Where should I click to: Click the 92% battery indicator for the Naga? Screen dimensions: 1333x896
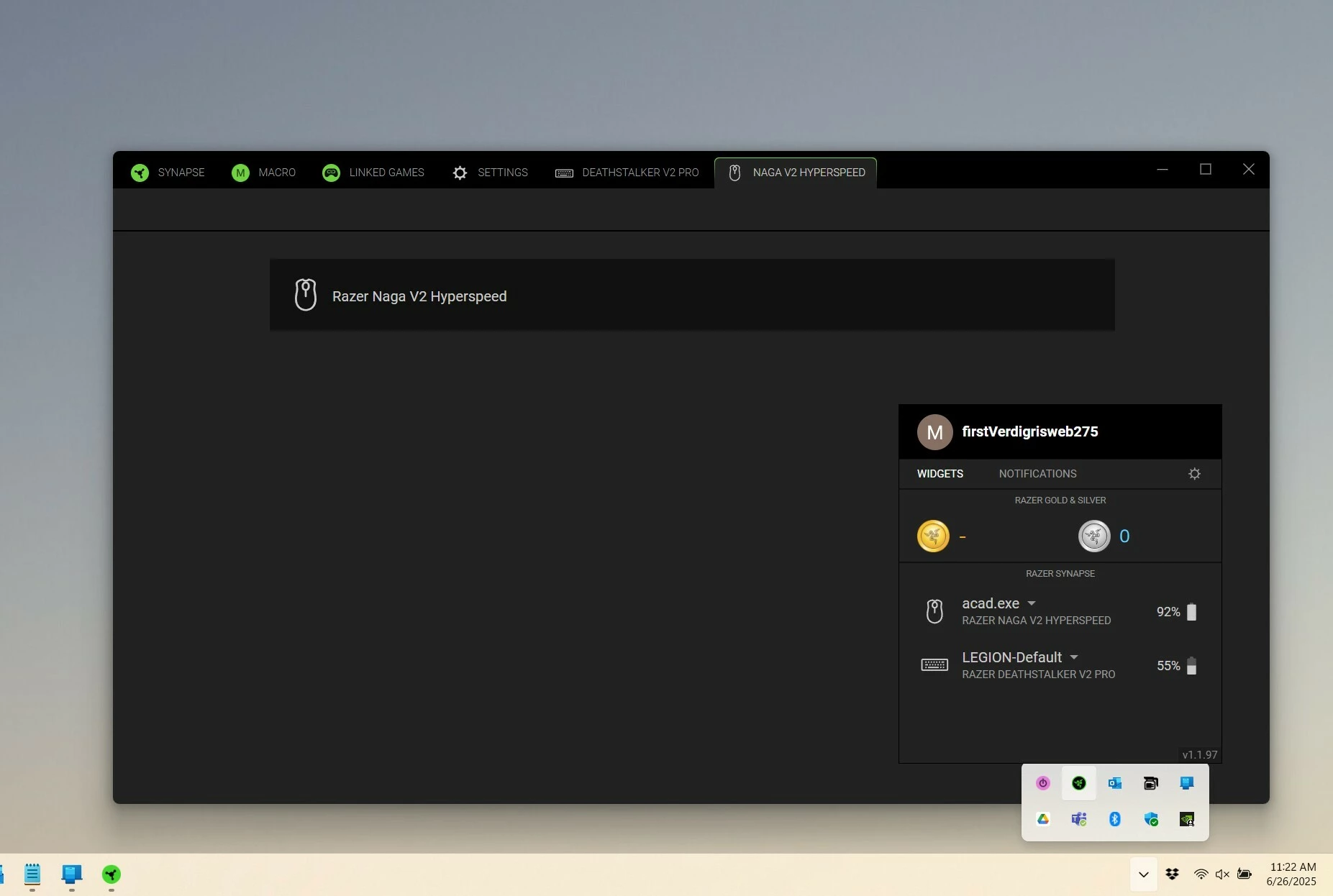[1176, 612]
